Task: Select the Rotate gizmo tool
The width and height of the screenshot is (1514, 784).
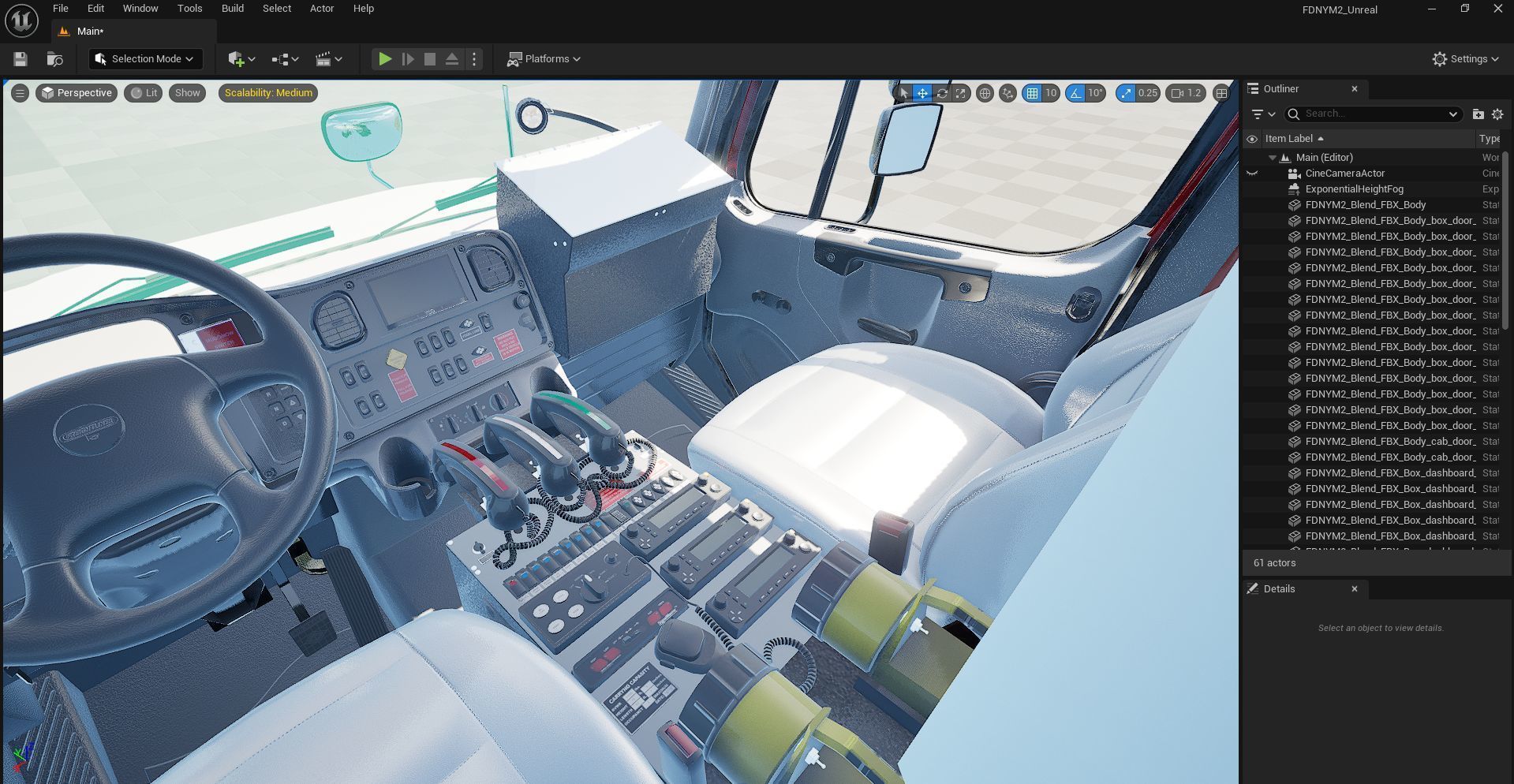Action: click(x=941, y=93)
